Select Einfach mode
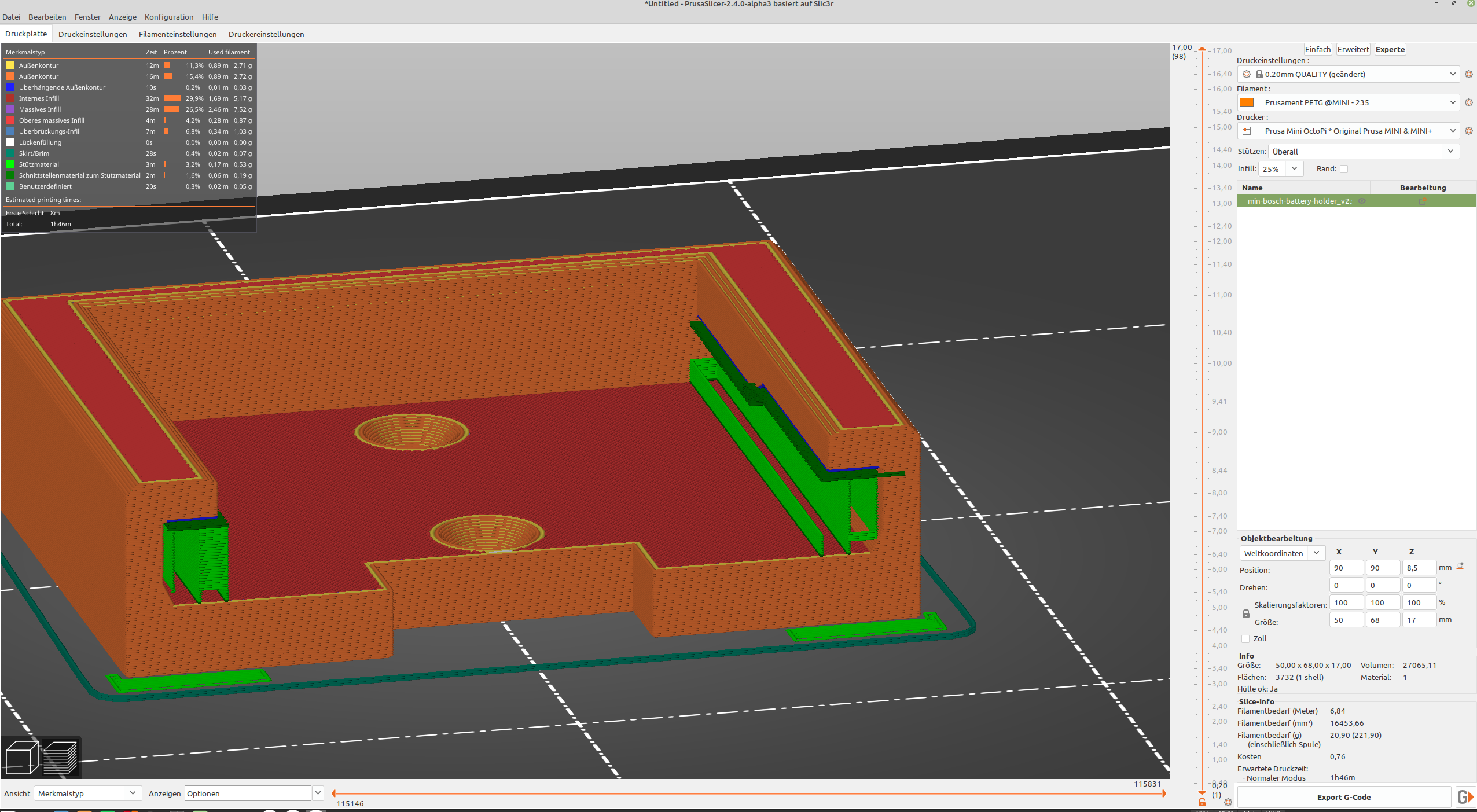 [x=1318, y=49]
